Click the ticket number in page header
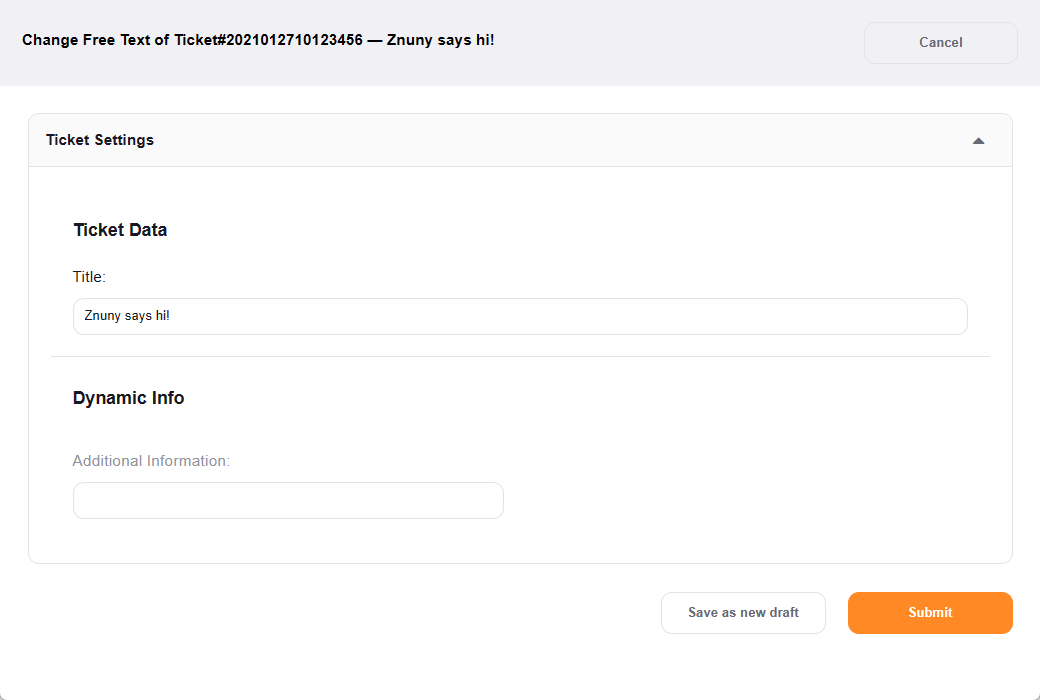Image resolution: width=1040 pixels, height=700 pixels. coord(274,41)
